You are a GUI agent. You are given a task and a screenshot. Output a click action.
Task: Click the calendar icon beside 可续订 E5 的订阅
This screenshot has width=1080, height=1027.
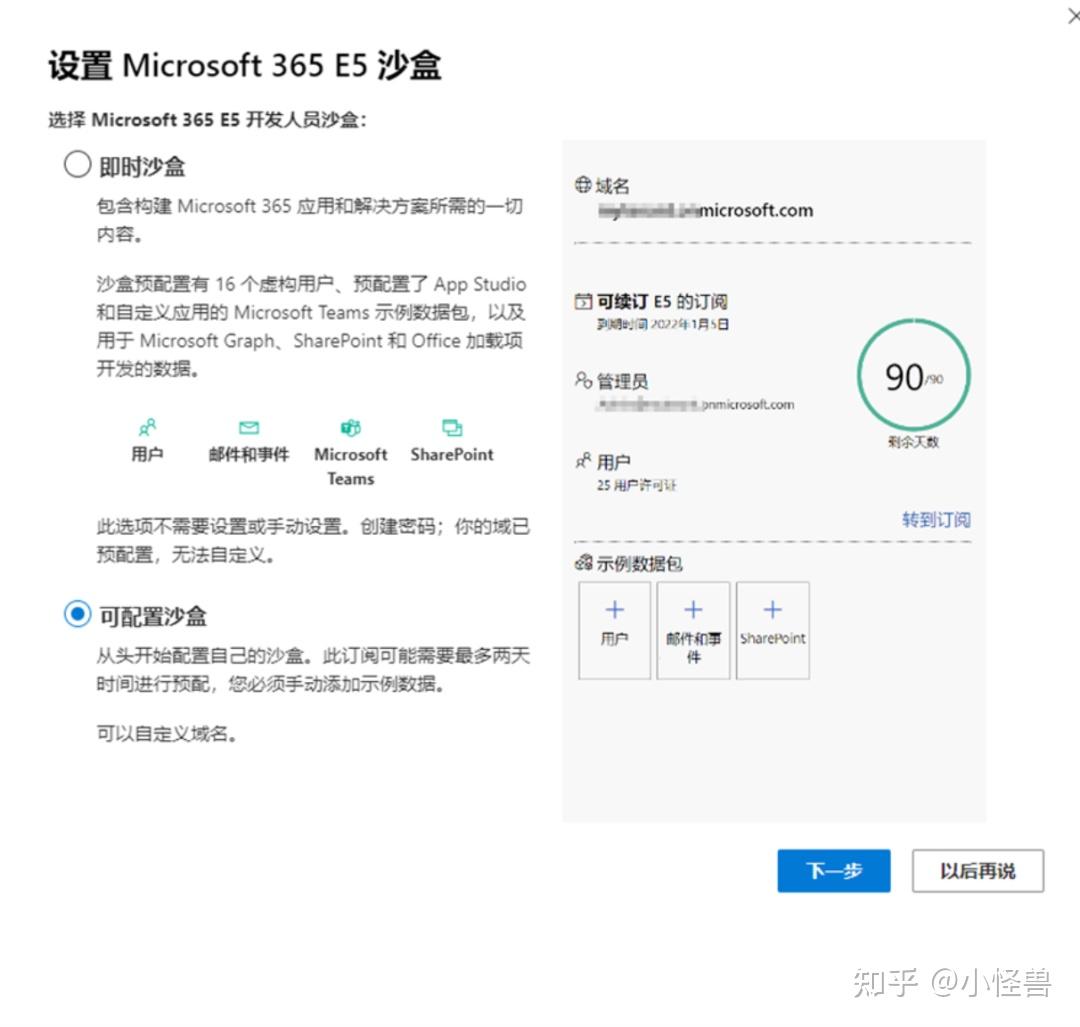(x=583, y=301)
